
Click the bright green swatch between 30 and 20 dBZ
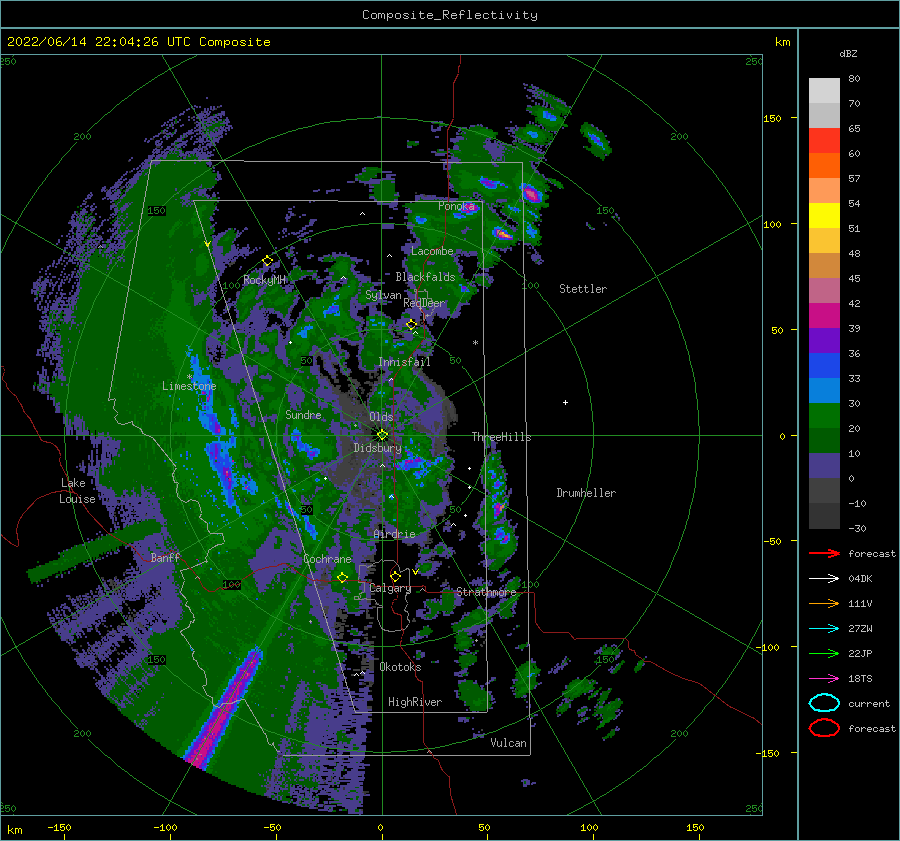824,416
